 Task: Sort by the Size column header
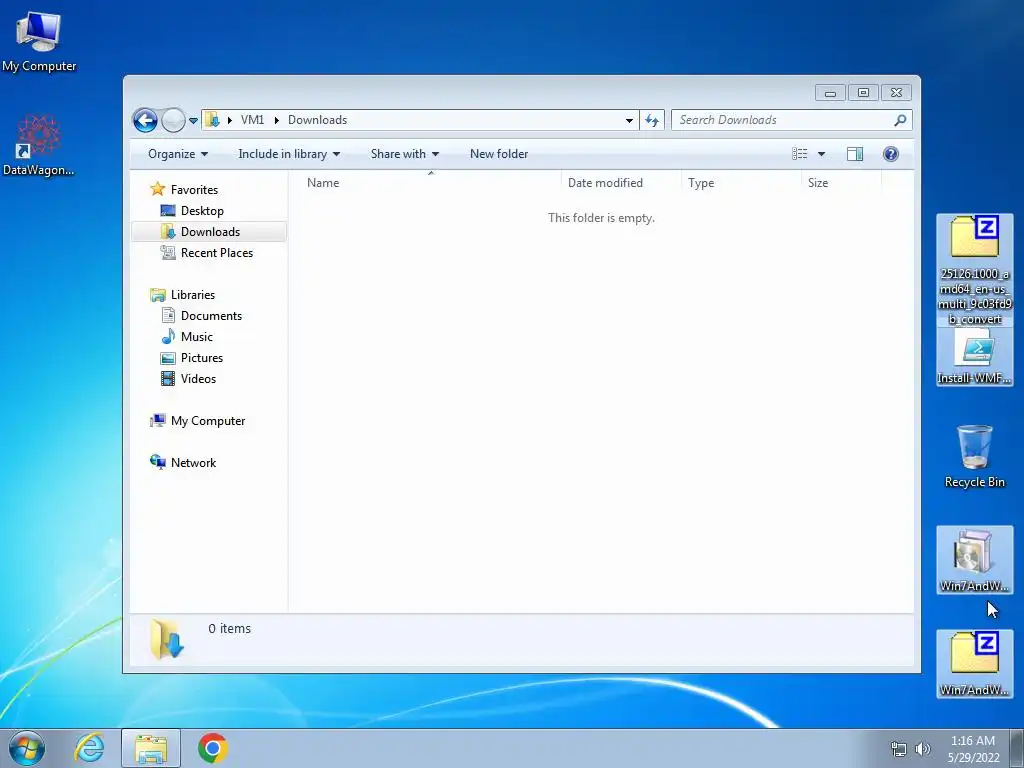pos(841,183)
